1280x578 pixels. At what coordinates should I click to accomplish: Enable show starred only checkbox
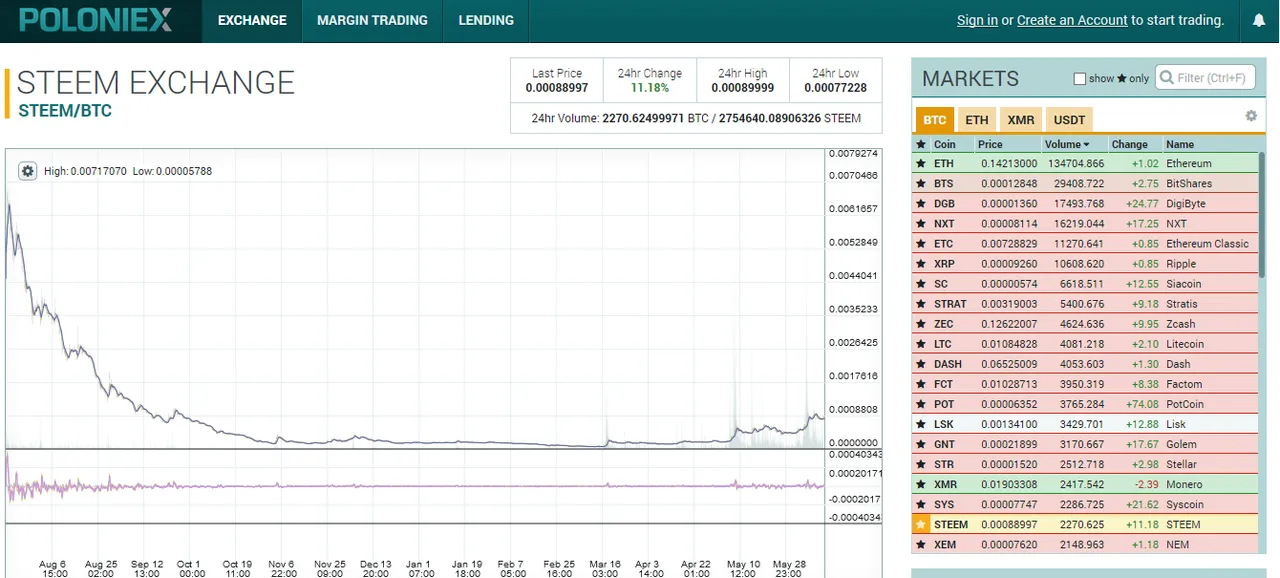1079,79
